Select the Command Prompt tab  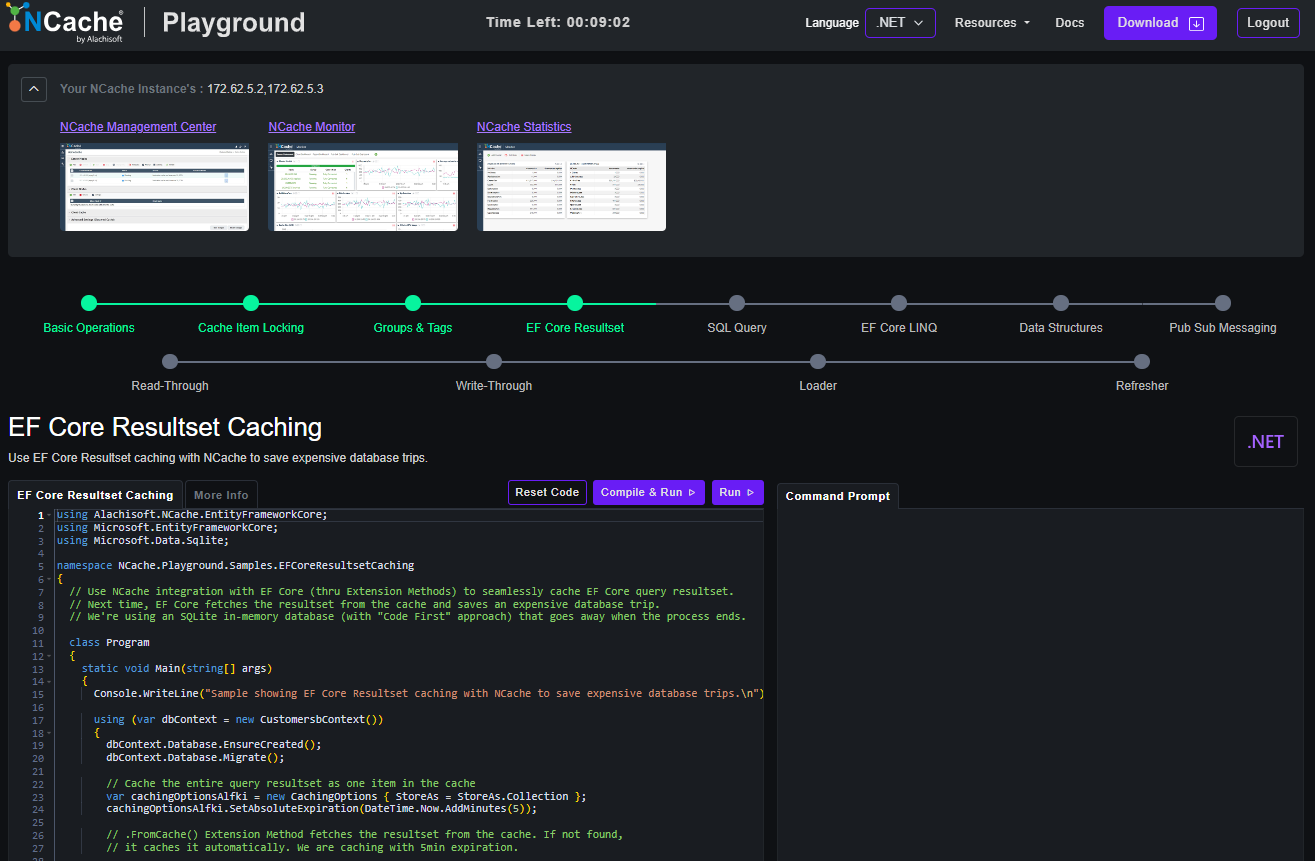coord(837,496)
